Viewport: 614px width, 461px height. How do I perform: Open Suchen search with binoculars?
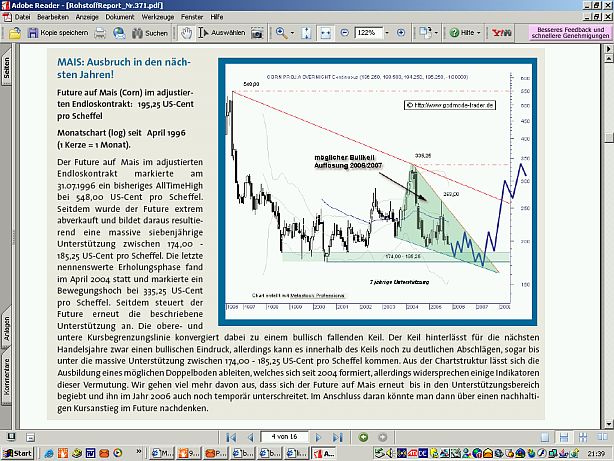[x=150, y=33]
